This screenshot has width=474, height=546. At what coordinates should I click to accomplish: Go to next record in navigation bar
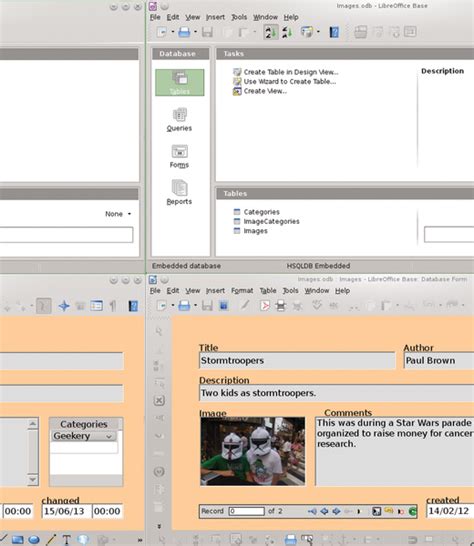pos(336,511)
